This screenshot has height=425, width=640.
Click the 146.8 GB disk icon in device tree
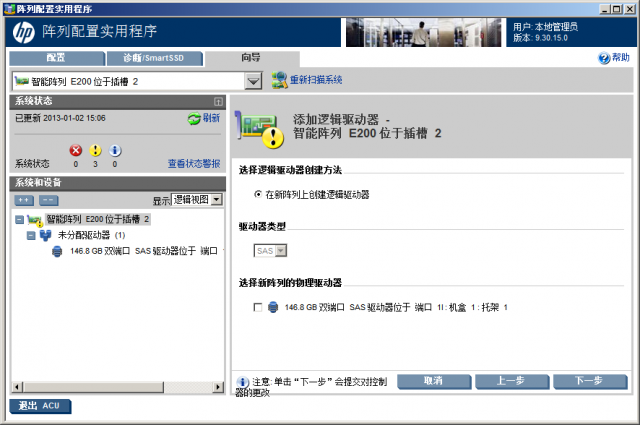(x=57, y=251)
